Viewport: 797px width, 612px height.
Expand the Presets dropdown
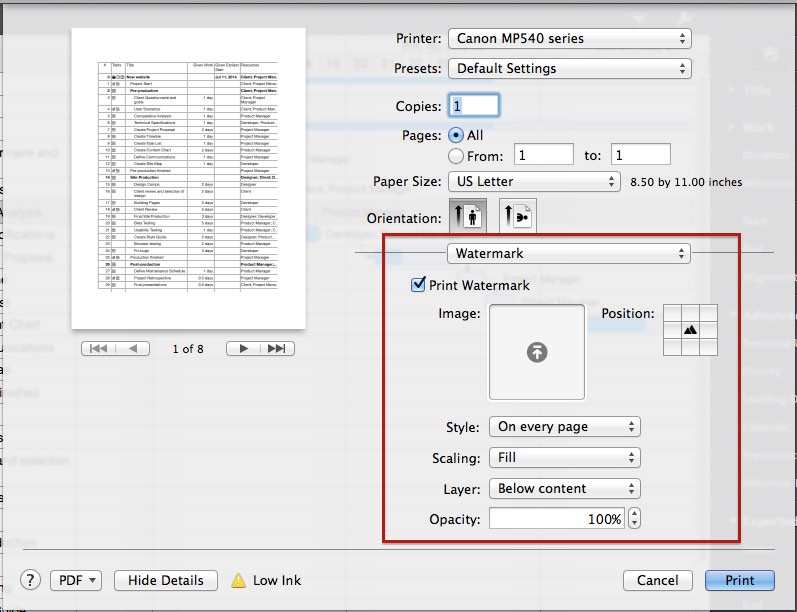coord(568,69)
